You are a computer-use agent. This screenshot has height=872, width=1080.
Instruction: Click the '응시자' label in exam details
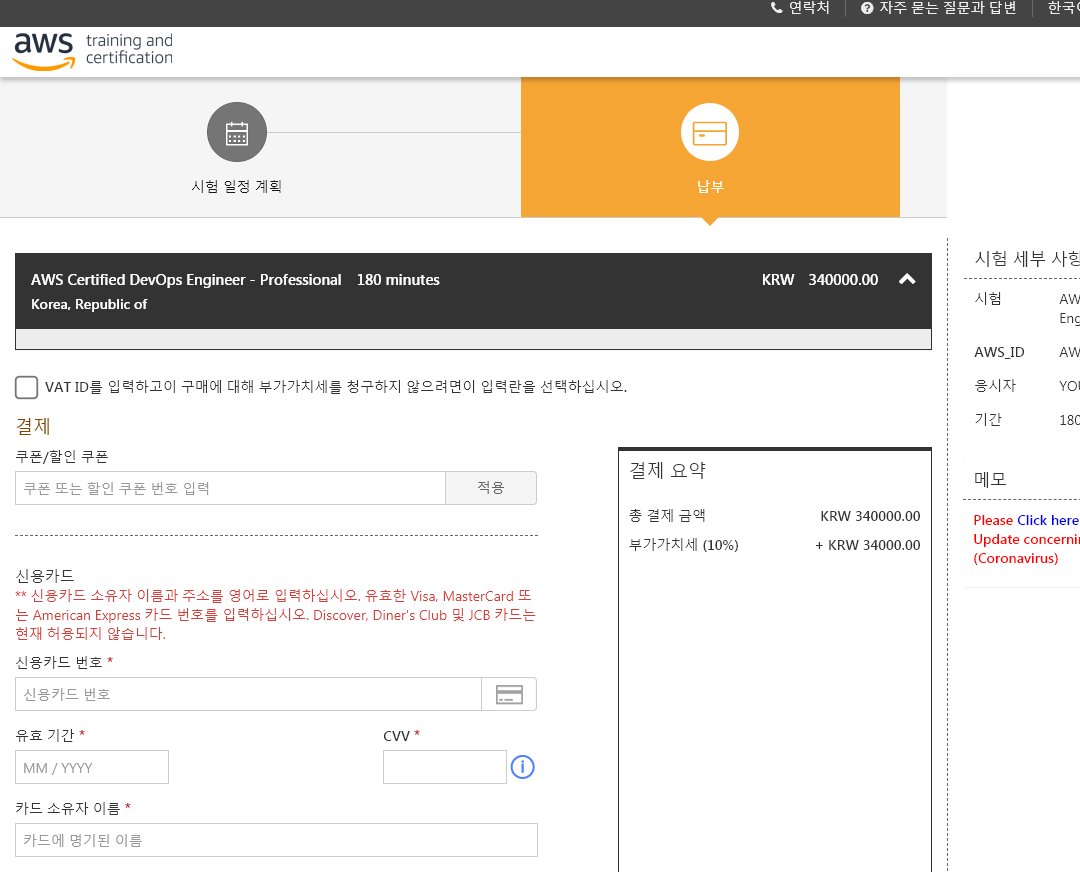point(995,386)
